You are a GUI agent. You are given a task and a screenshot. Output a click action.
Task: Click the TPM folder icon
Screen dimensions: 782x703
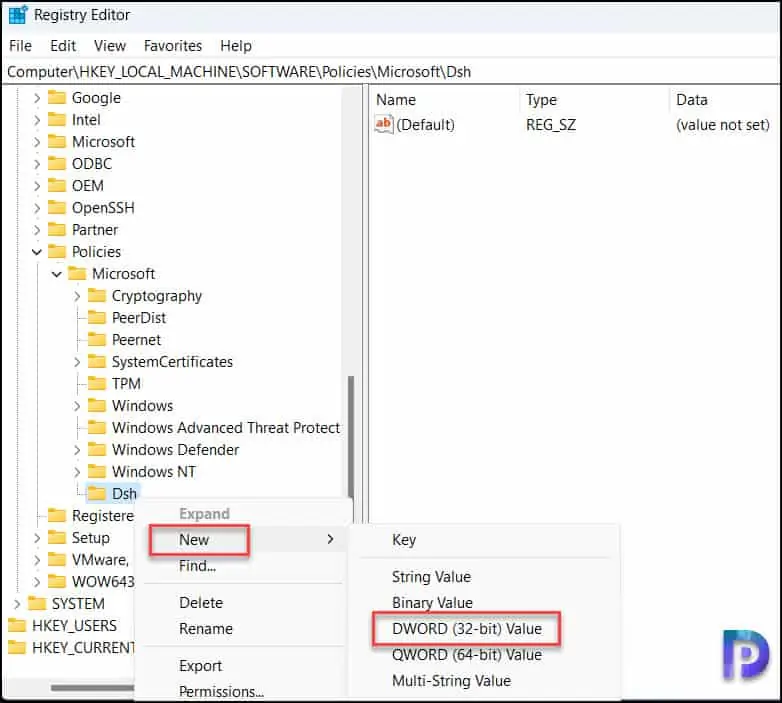pyautogui.click(x=97, y=383)
